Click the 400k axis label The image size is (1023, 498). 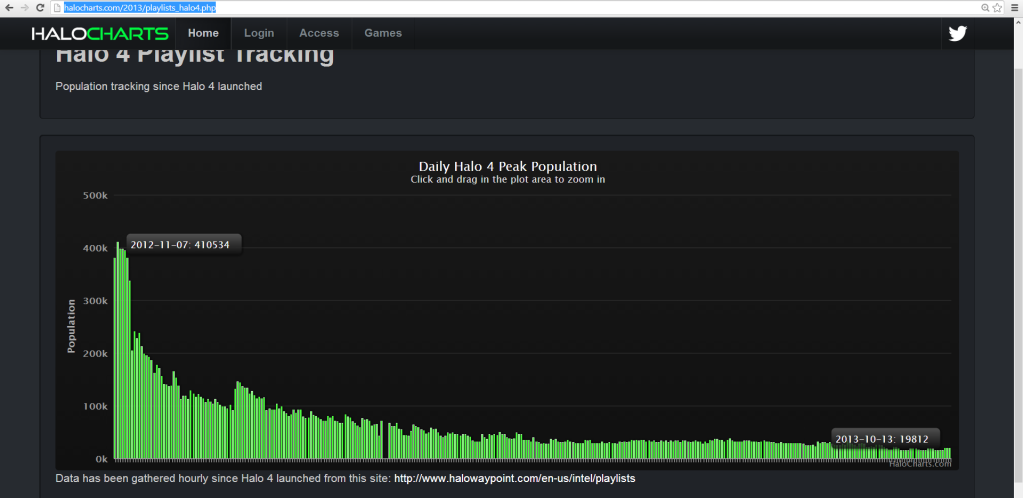coord(95,248)
